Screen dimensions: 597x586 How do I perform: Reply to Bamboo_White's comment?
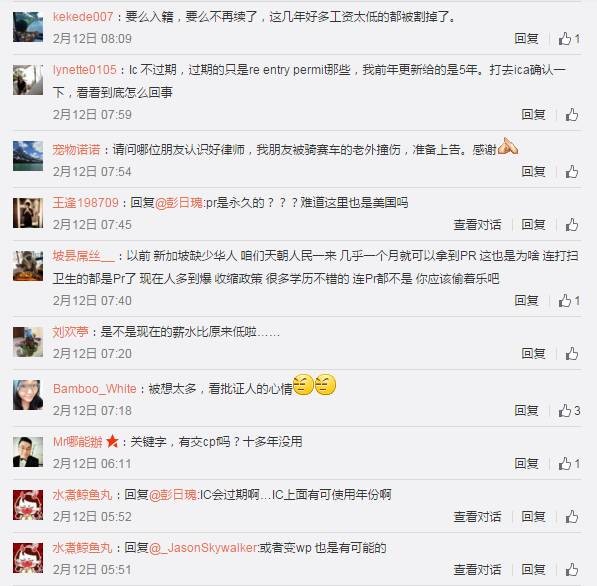526,410
